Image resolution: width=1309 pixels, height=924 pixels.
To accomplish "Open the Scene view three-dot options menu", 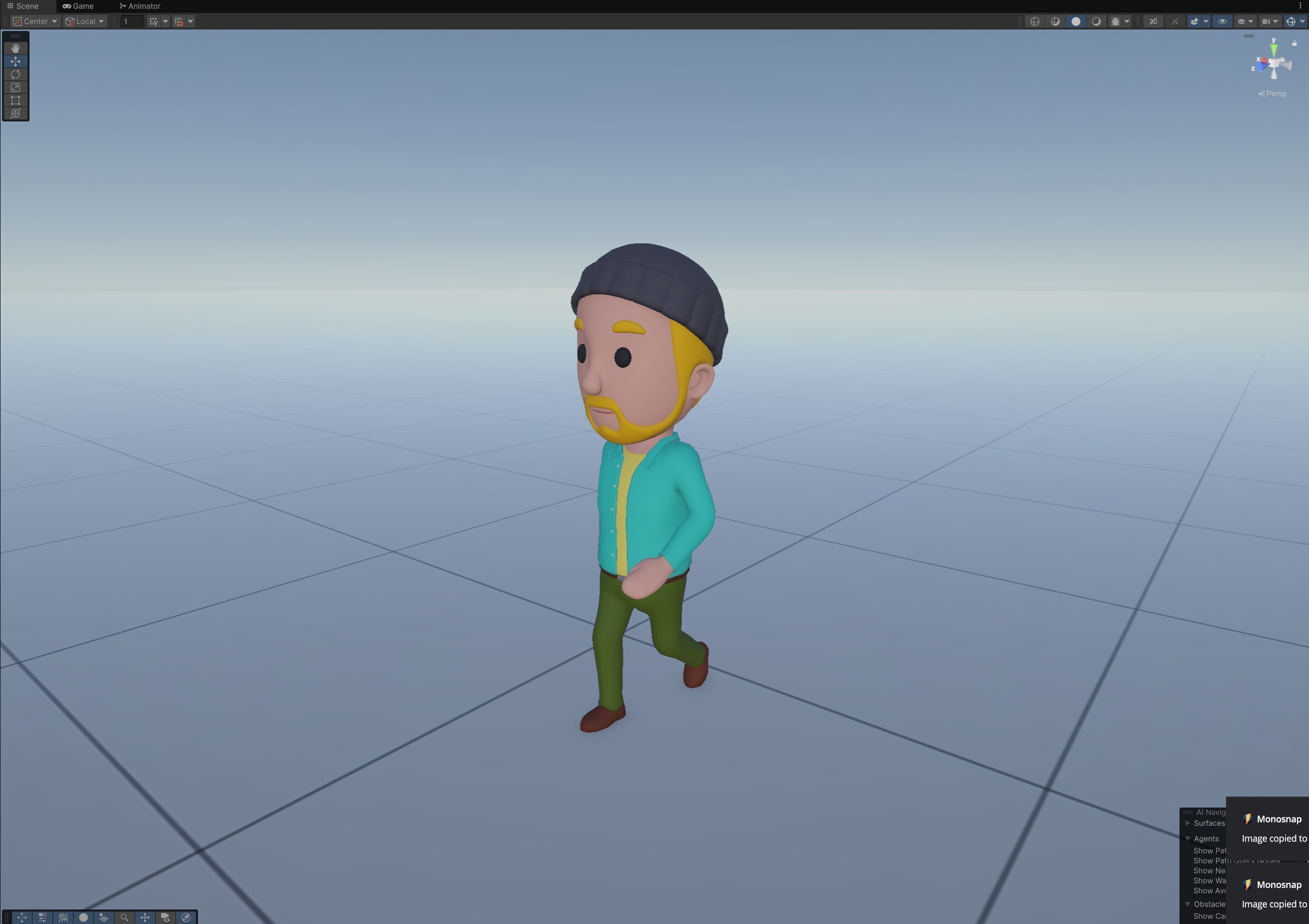I will point(1300,5).
